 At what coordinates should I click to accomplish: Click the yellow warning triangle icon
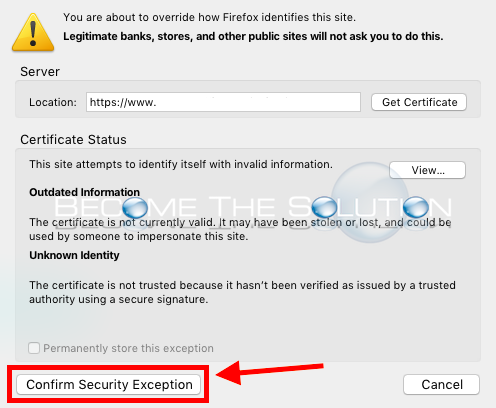(x=33, y=33)
